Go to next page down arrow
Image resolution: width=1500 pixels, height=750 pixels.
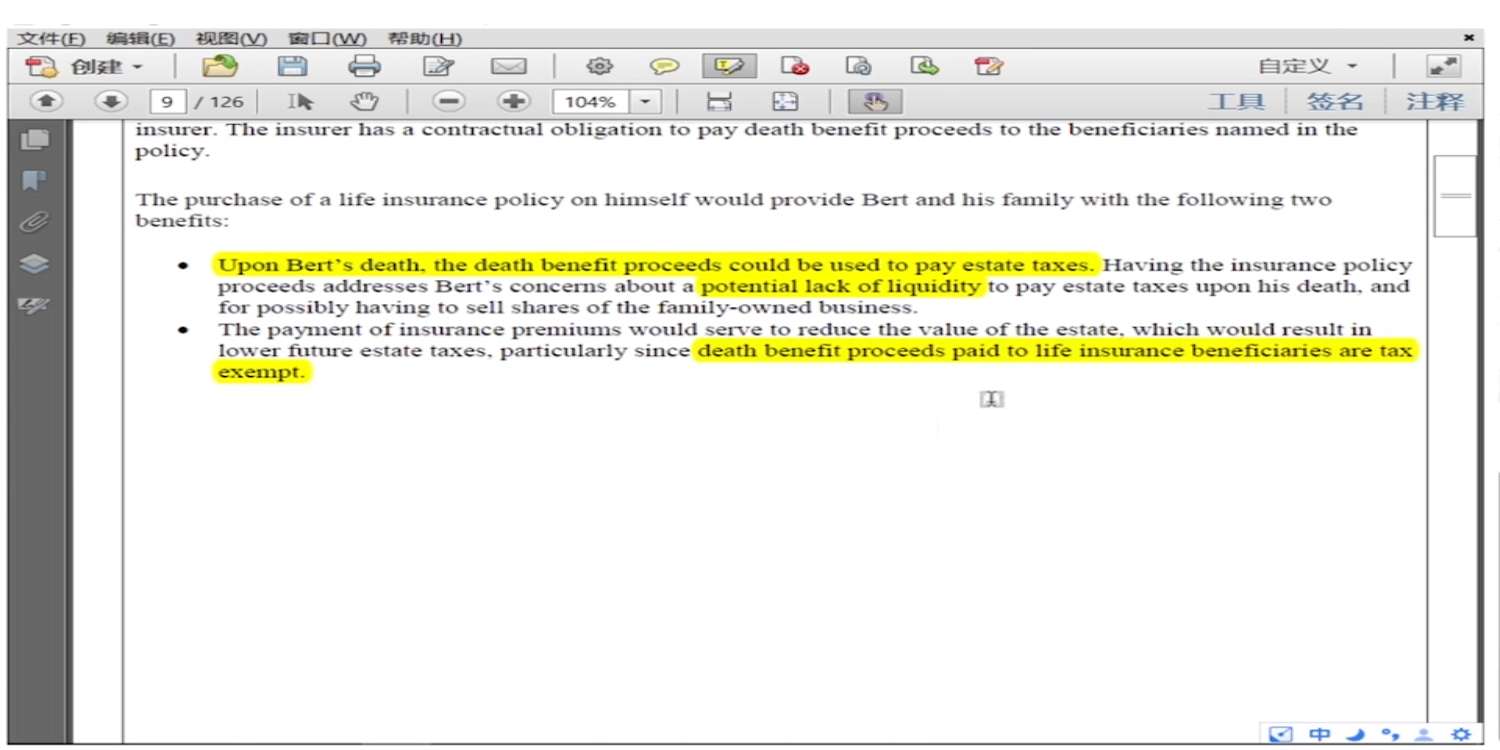coord(111,101)
